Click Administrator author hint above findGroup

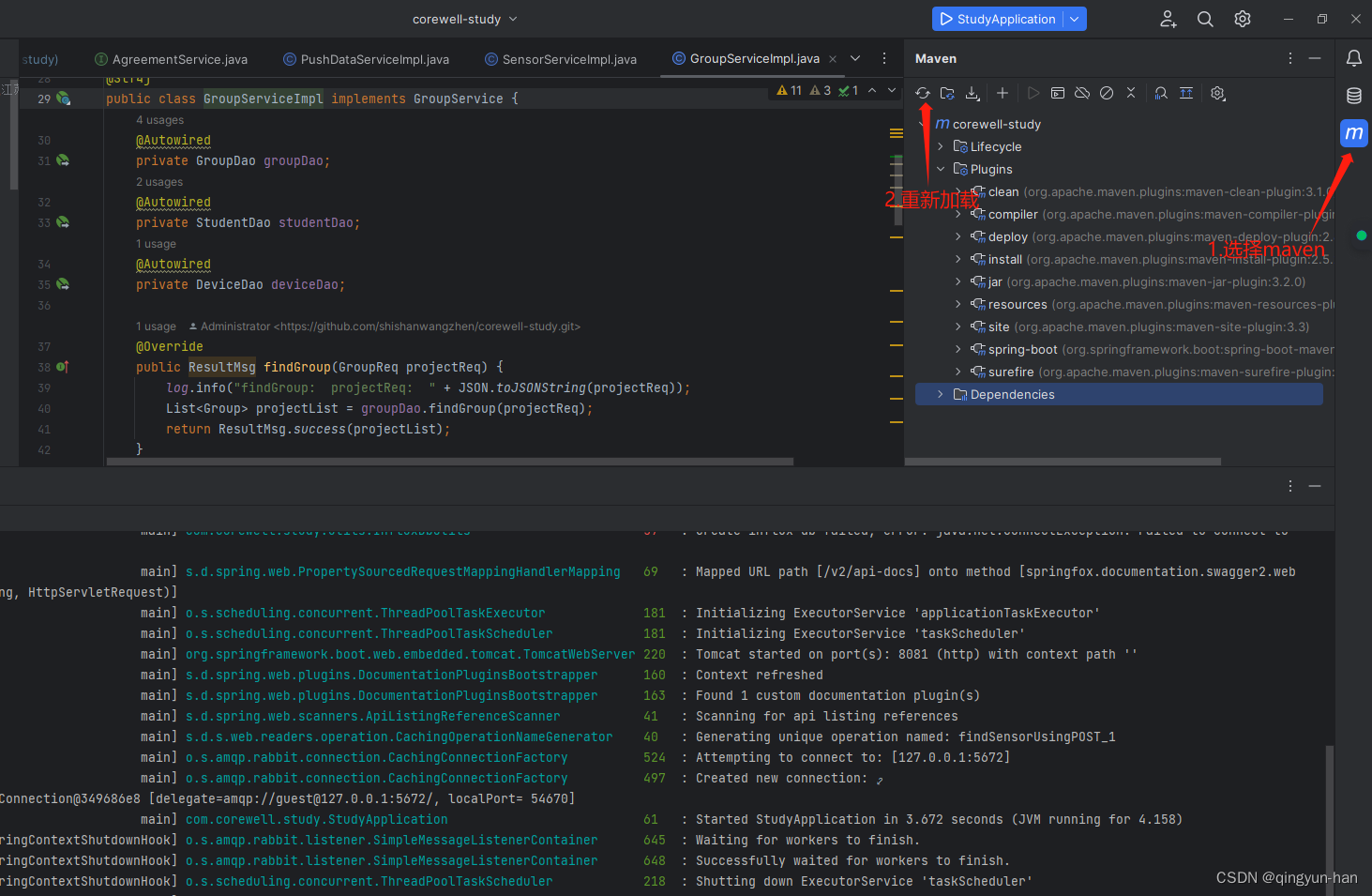pyautogui.click(x=384, y=327)
